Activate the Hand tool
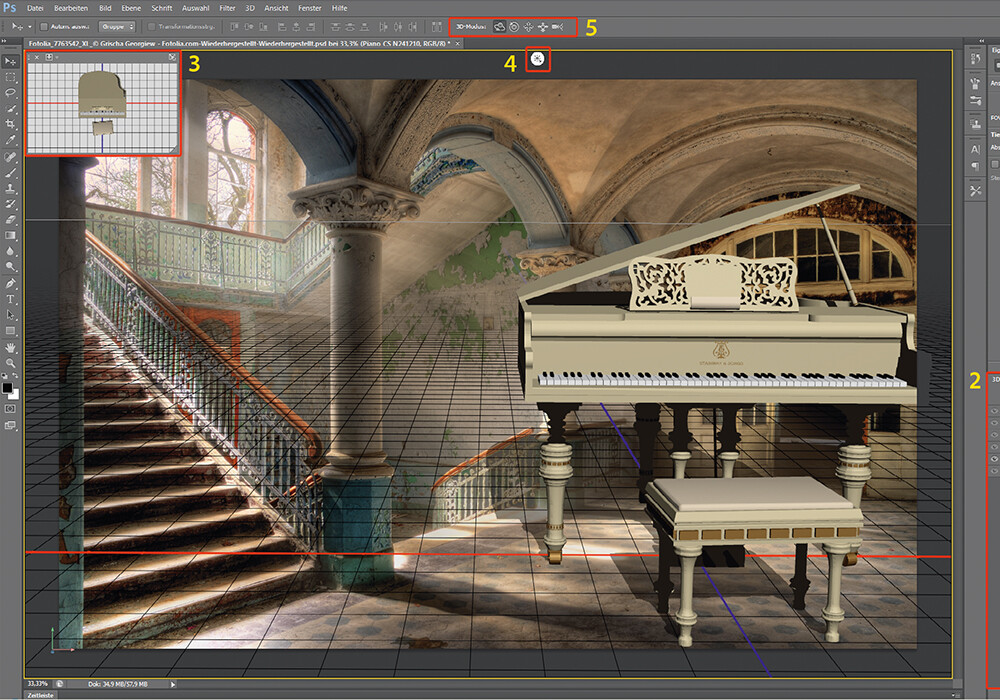 (10, 348)
